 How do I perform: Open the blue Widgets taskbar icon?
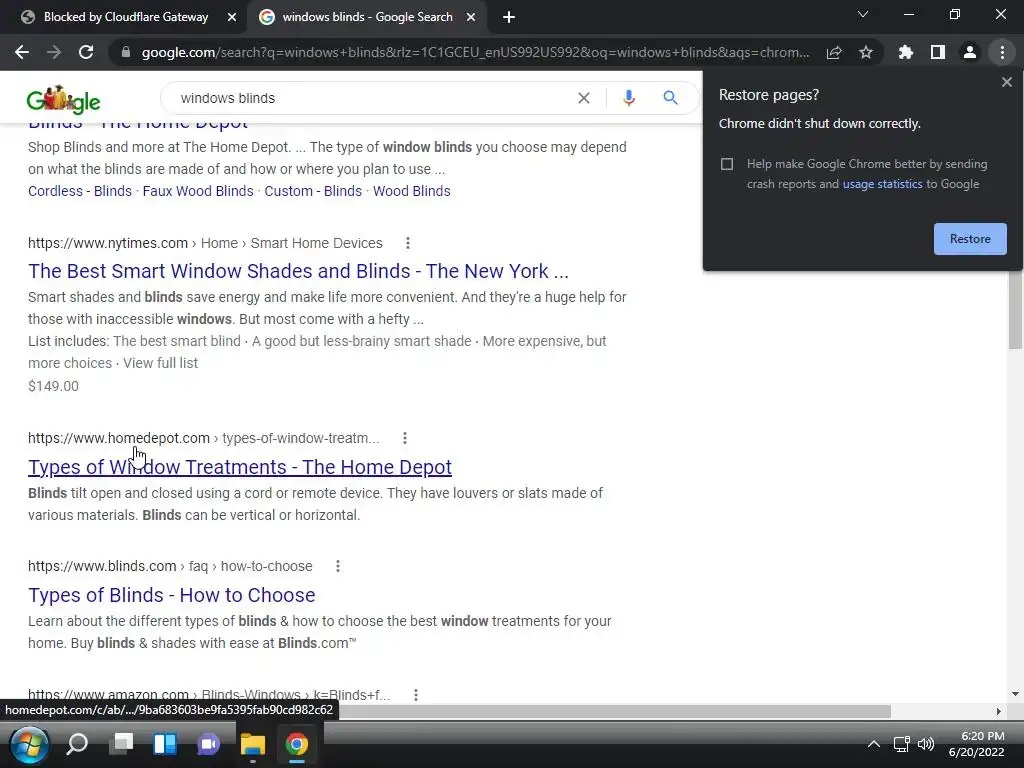tap(165, 744)
